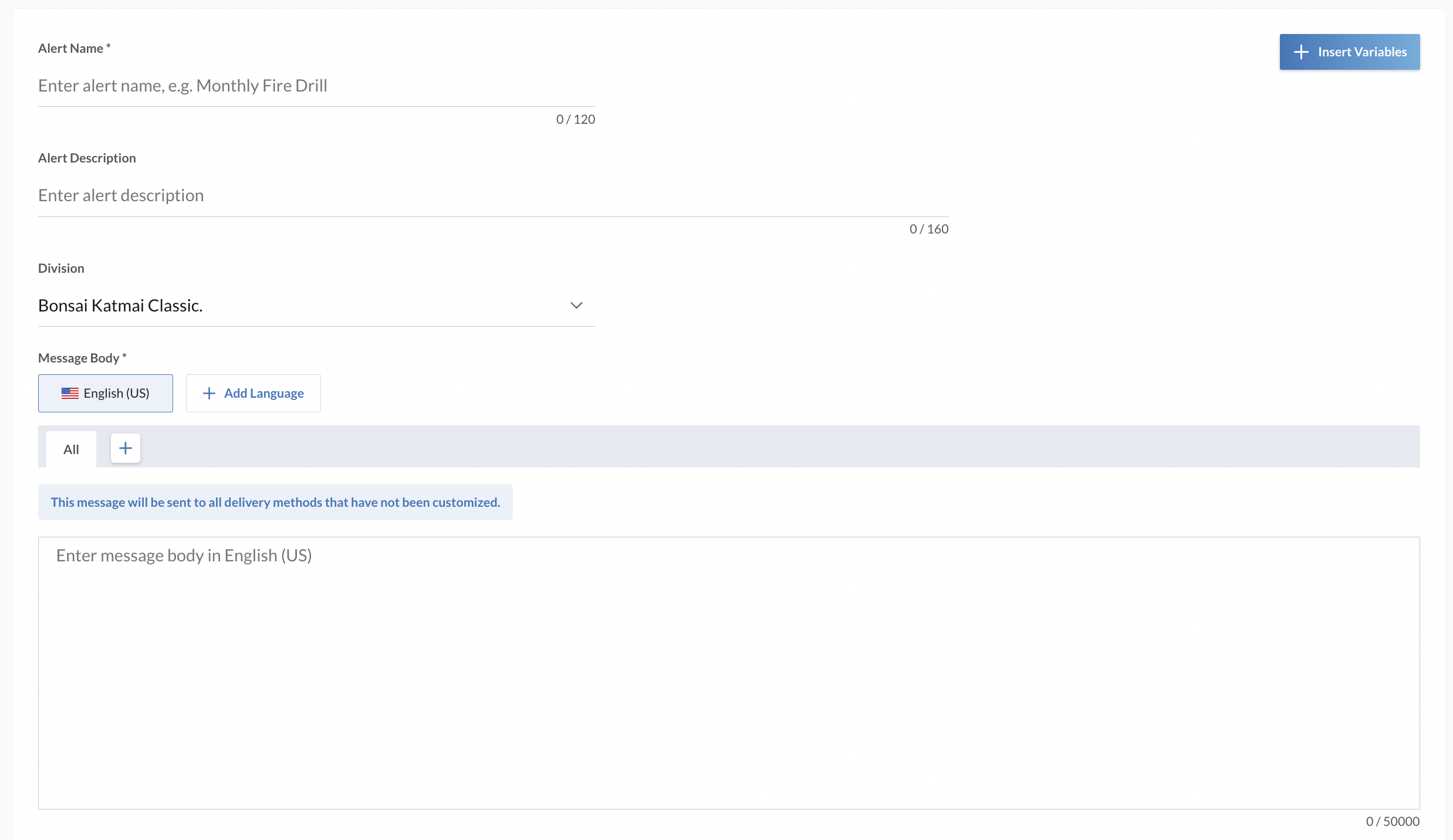Click the plus icon on Insert Variables
This screenshot has width=1453, height=840.
pyautogui.click(x=1301, y=52)
